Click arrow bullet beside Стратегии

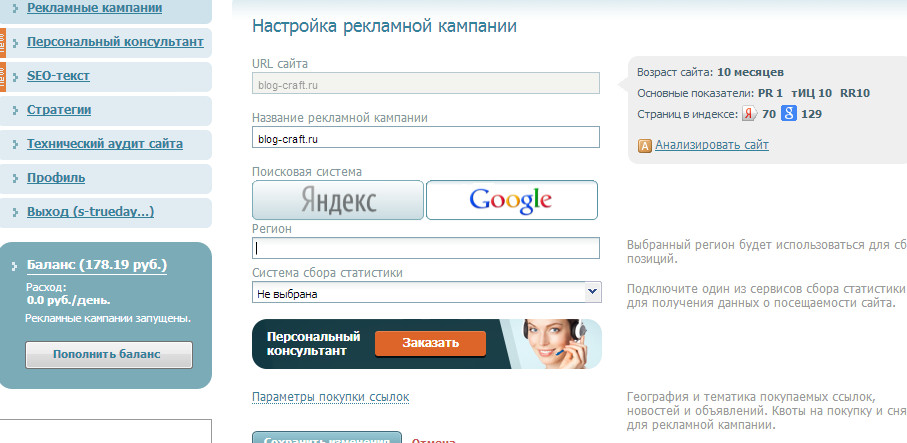click(x=16, y=111)
